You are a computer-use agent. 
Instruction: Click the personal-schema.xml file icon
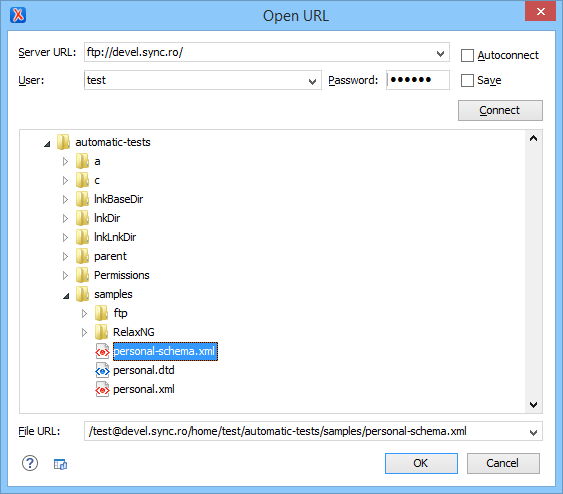click(102, 351)
